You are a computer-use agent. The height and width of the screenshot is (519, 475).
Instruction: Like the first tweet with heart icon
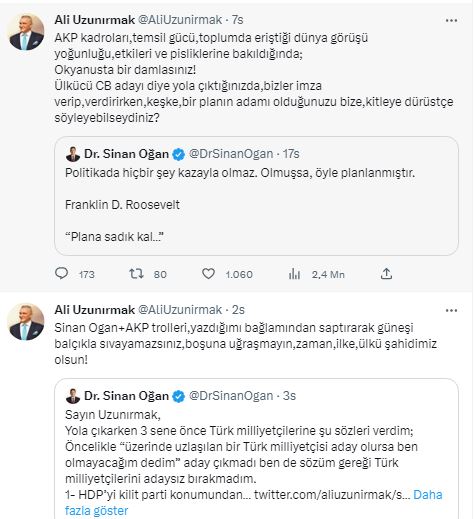208,274
